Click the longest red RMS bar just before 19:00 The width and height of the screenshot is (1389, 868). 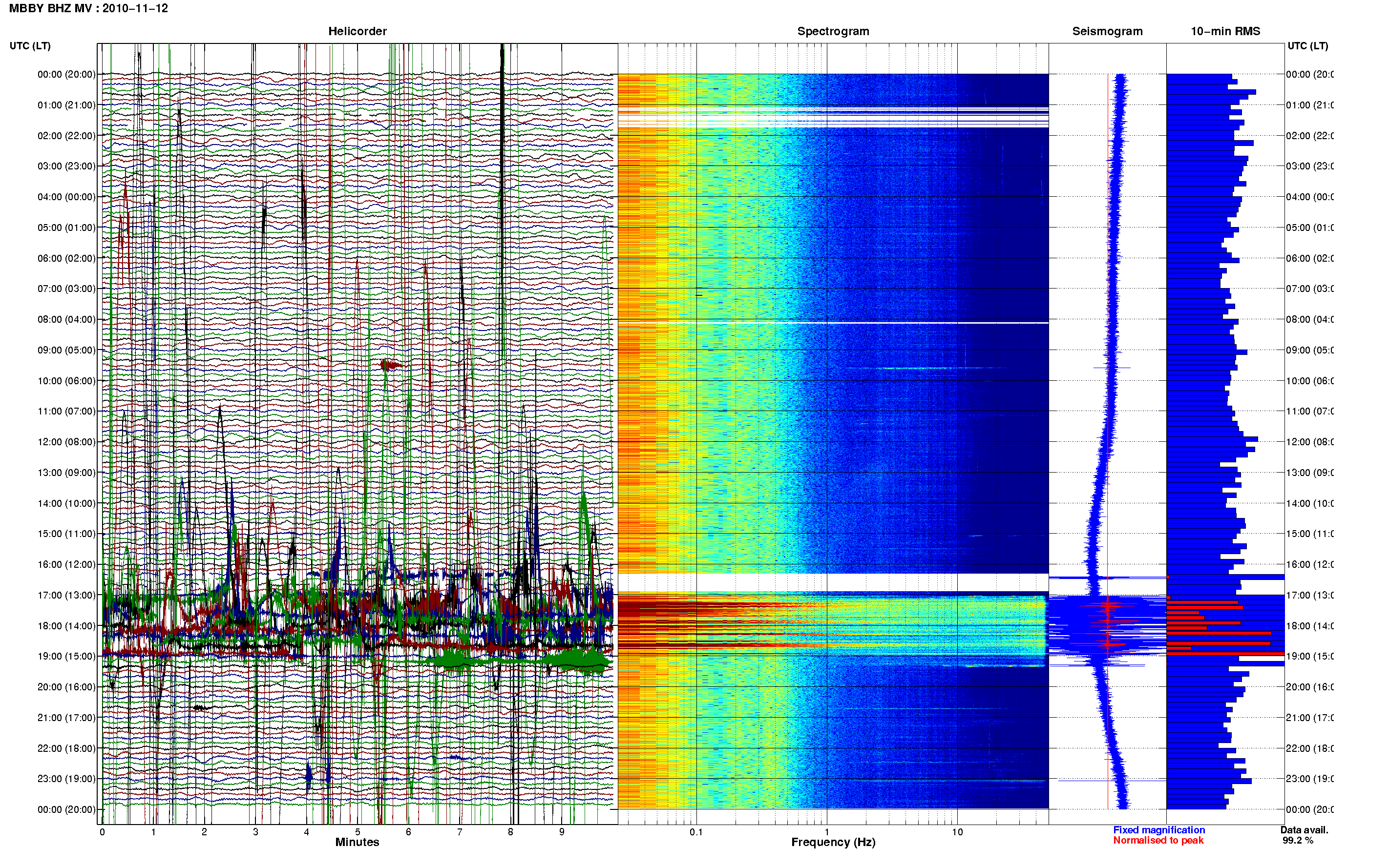(1225, 654)
